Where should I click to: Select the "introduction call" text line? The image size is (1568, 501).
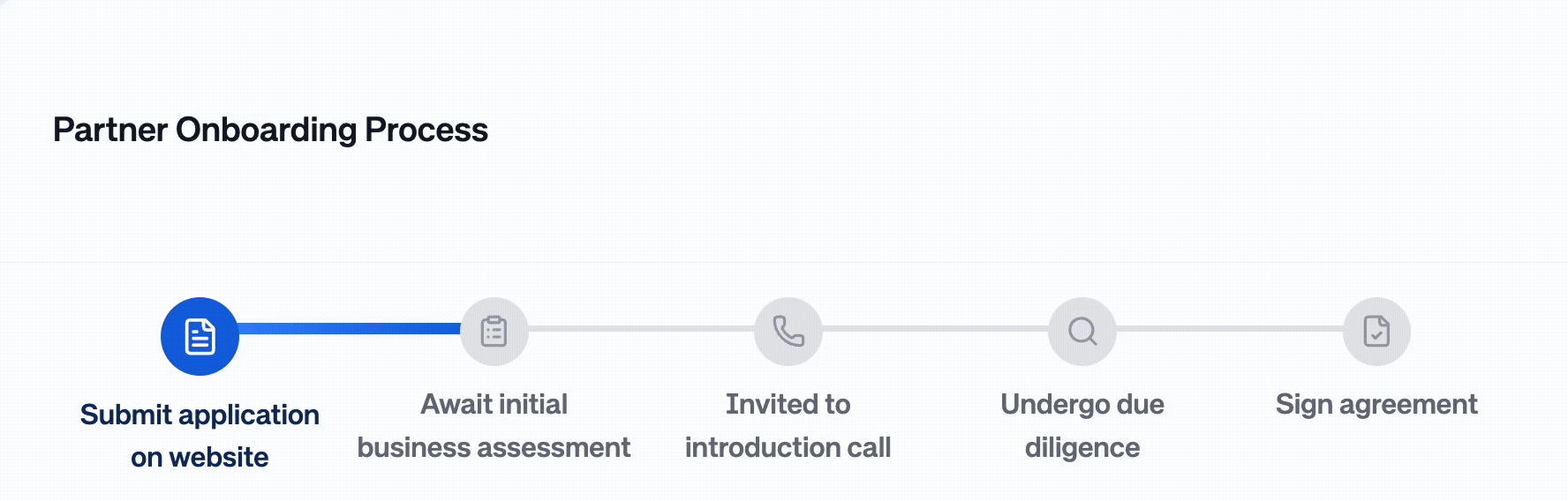(x=788, y=448)
